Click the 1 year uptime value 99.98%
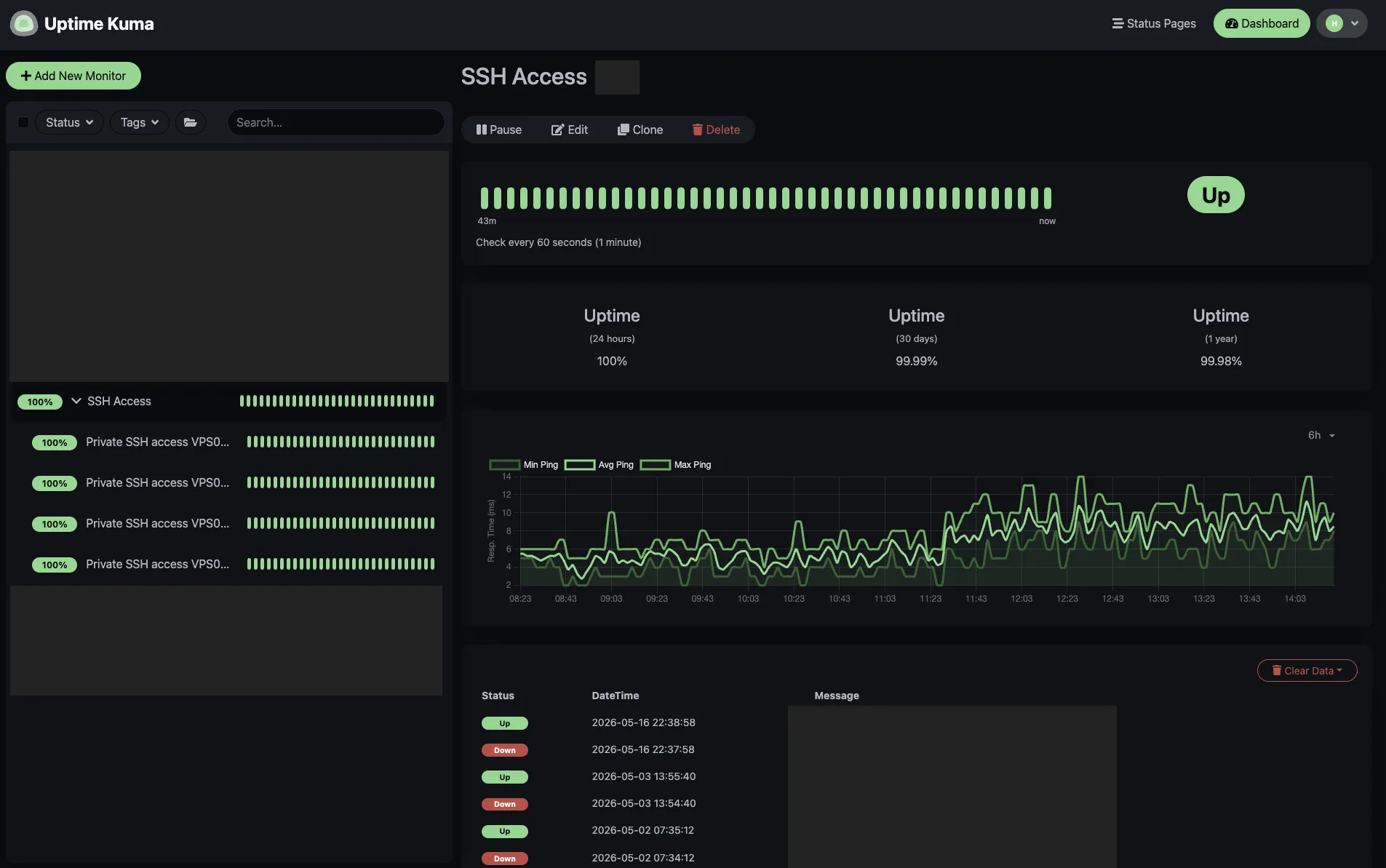 coord(1221,361)
